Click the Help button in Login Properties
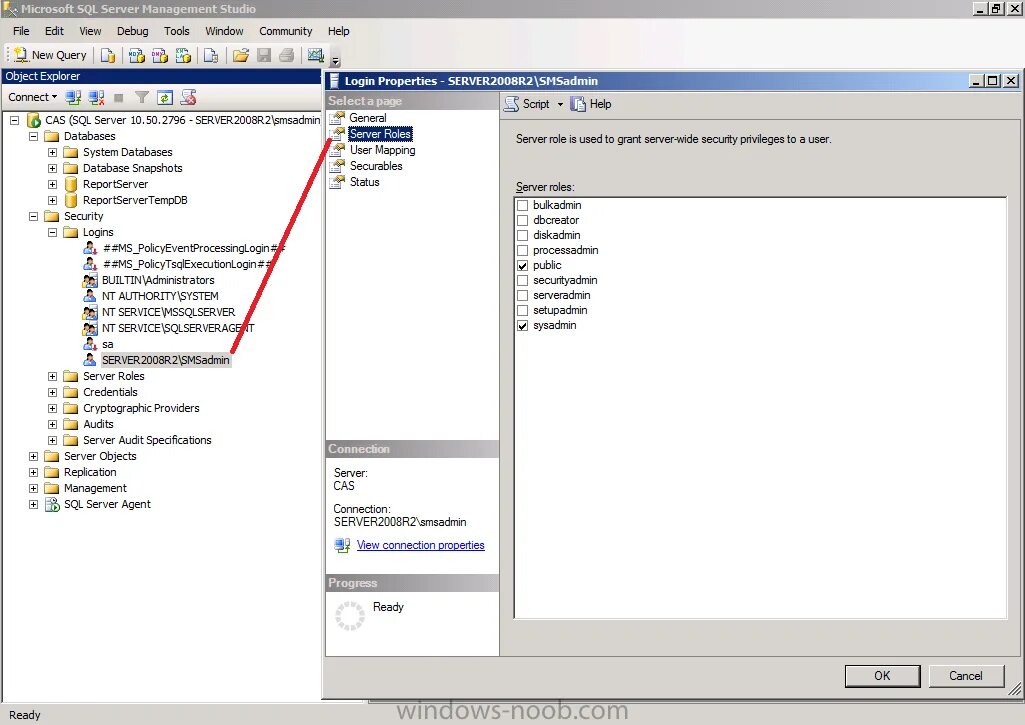This screenshot has height=725, width=1025. 591,104
